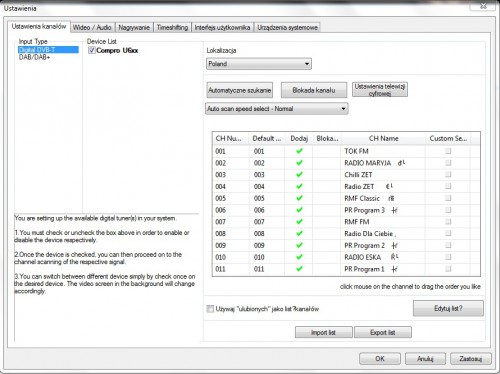Toggle Custom Se checkbox for RADIO ESKA
This screenshot has height=374, width=500.
448,257
